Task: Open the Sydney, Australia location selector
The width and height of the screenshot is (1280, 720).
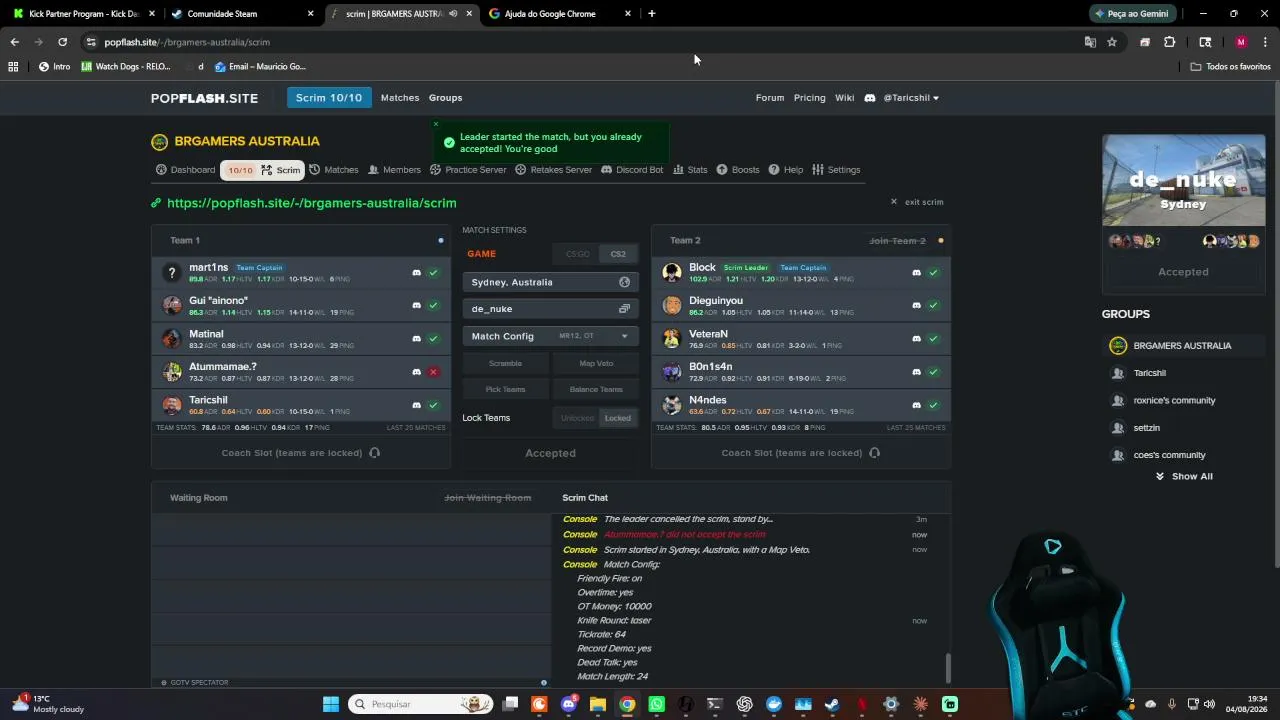Action: click(550, 282)
